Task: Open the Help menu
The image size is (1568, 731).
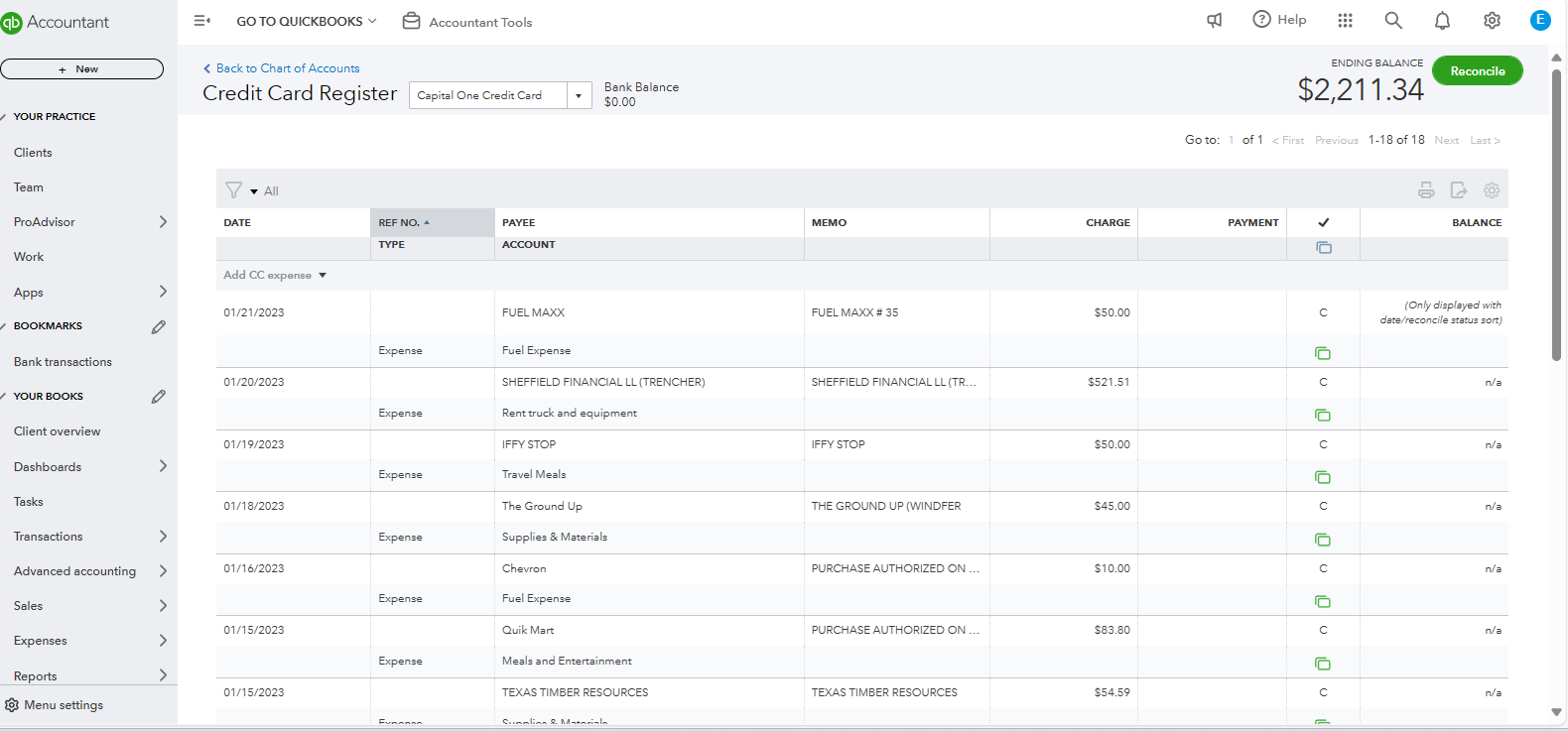Action: click(1279, 20)
